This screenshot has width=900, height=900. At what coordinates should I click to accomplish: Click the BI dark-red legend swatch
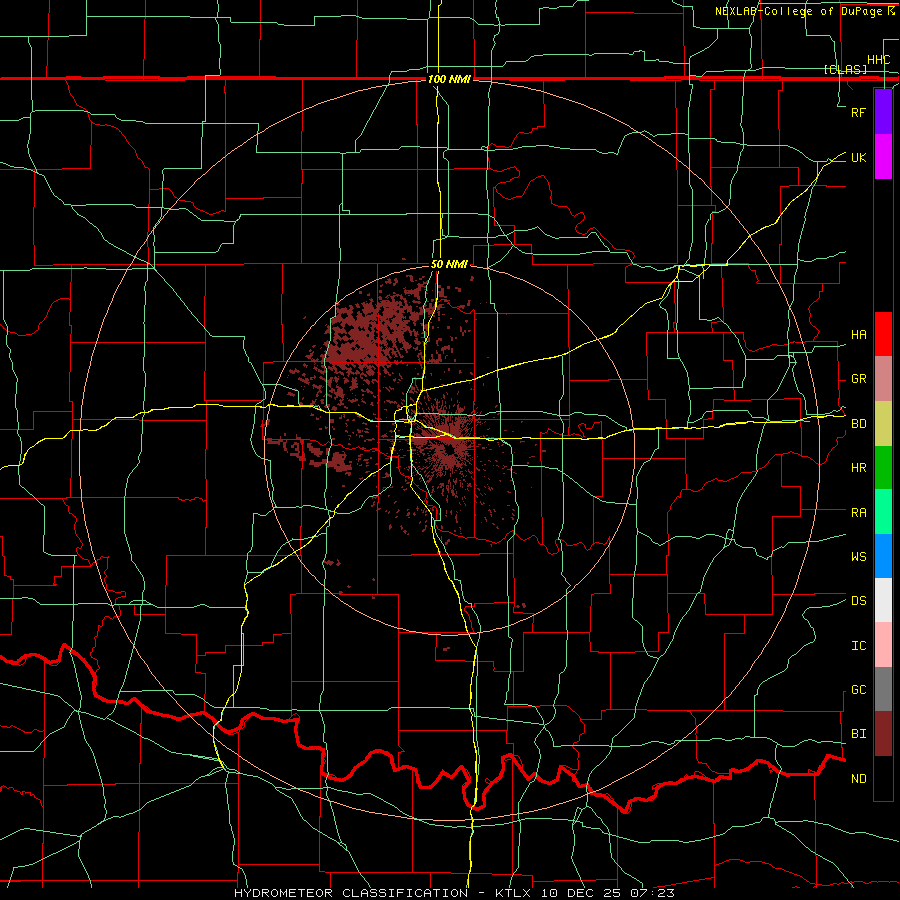tap(883, 734)
